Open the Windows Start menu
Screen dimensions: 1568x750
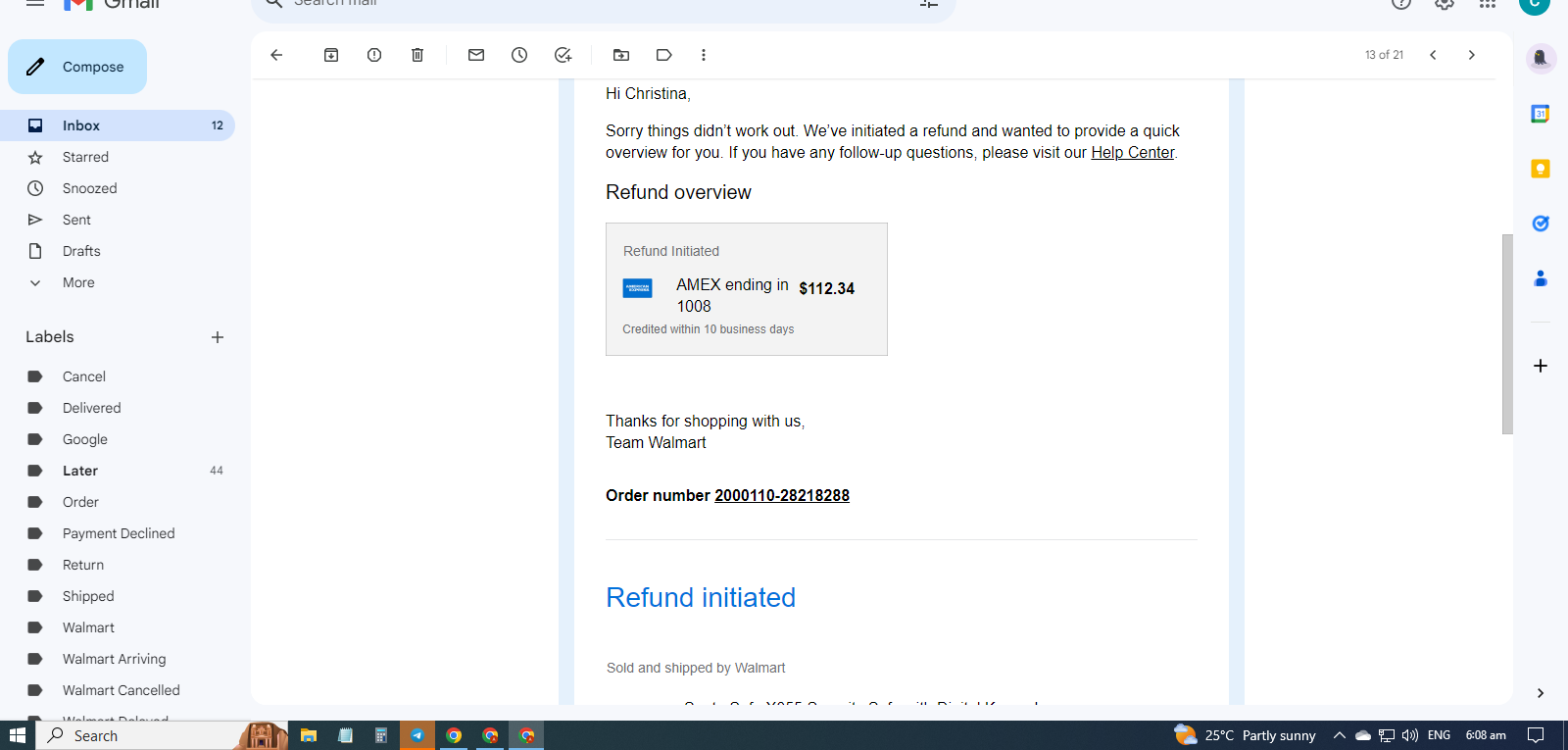pos(18,735)
